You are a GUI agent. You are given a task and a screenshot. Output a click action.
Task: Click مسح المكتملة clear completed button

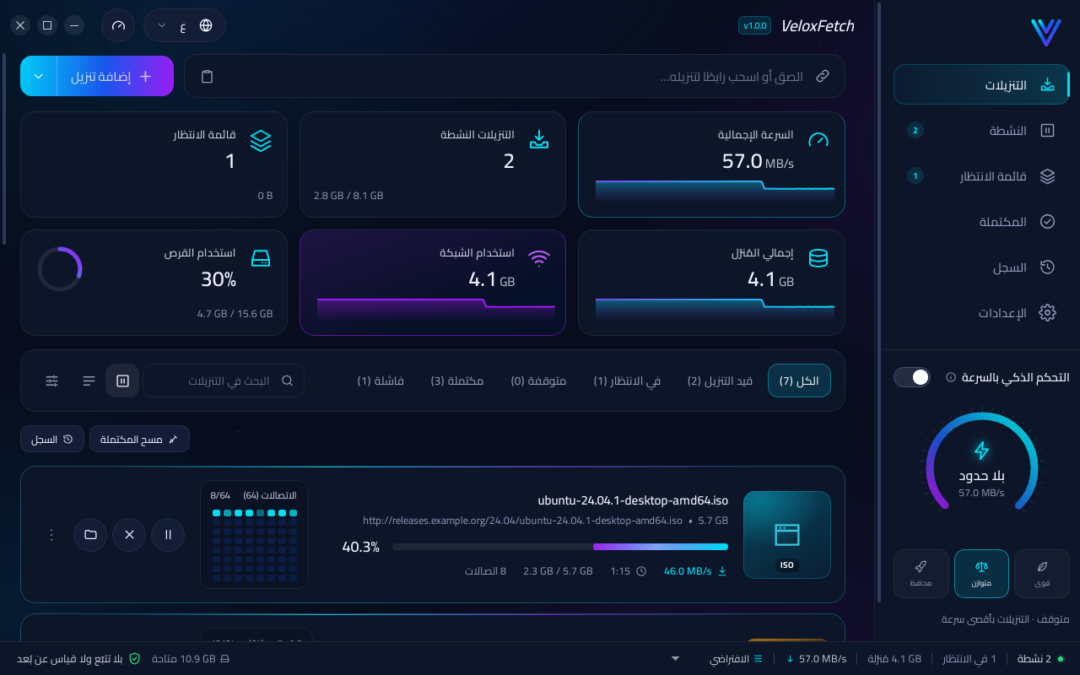point(139,439)
